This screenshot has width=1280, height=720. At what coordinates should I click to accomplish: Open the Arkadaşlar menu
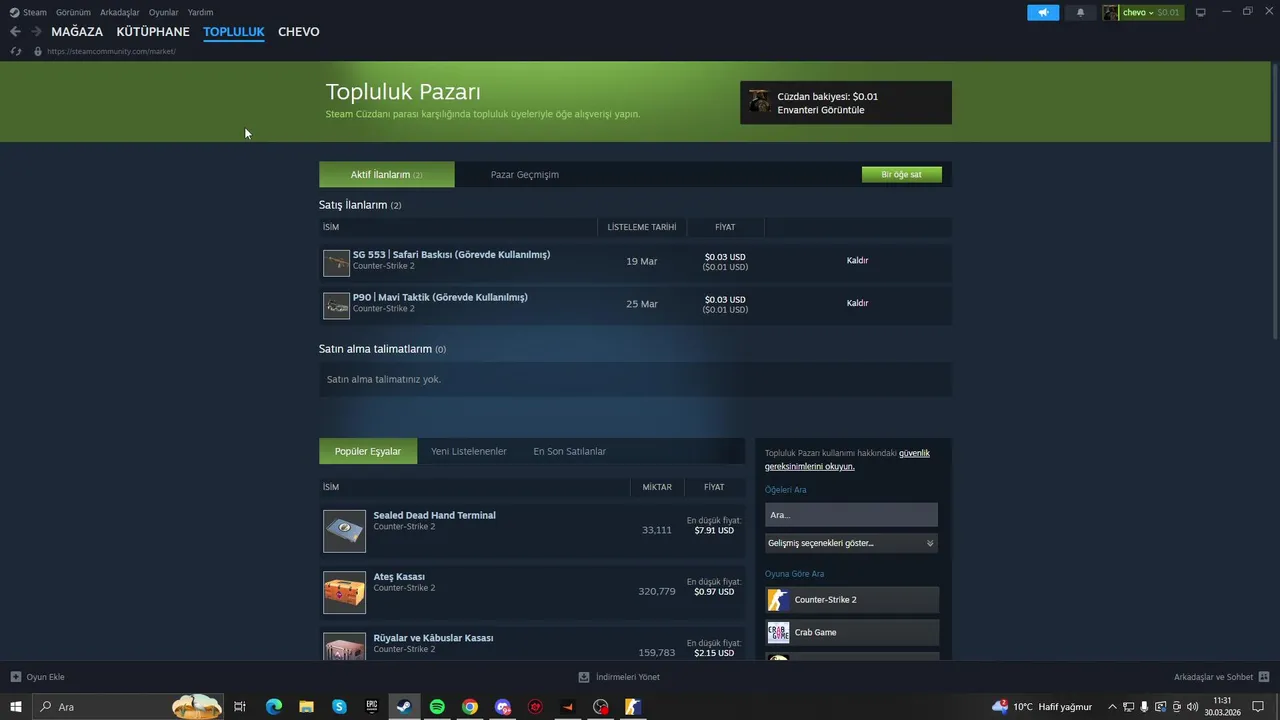[x=120, y=13]
